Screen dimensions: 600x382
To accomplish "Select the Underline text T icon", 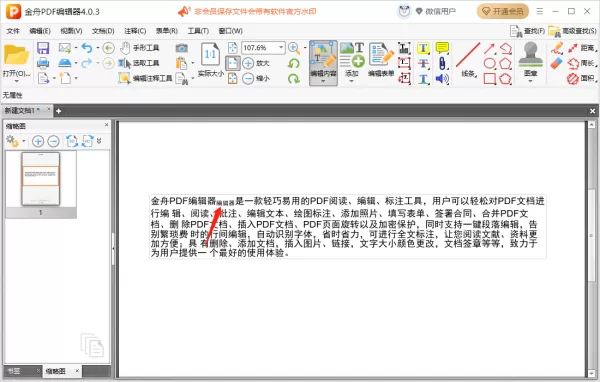I will point(423,79).
